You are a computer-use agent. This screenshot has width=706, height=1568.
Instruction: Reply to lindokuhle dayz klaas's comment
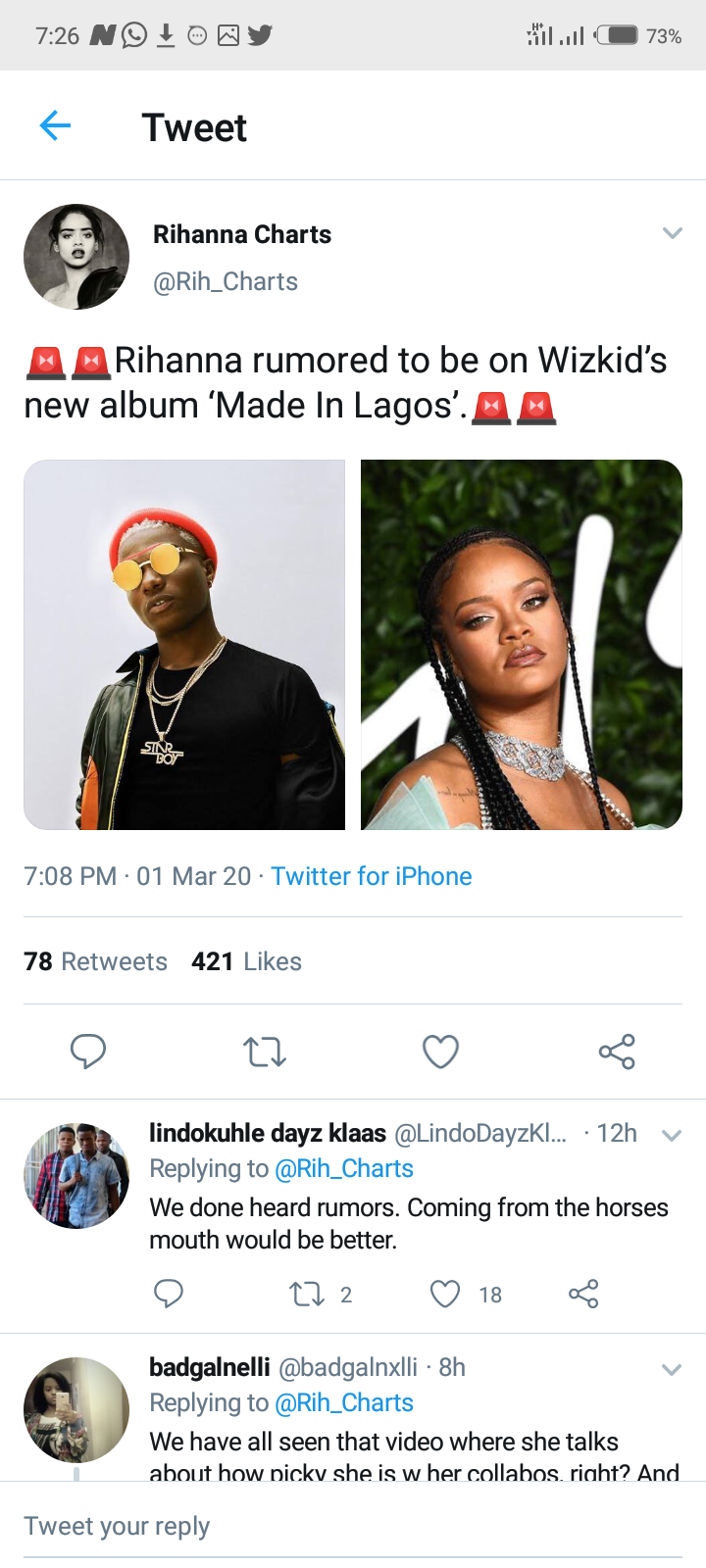tap(169, 1294)
